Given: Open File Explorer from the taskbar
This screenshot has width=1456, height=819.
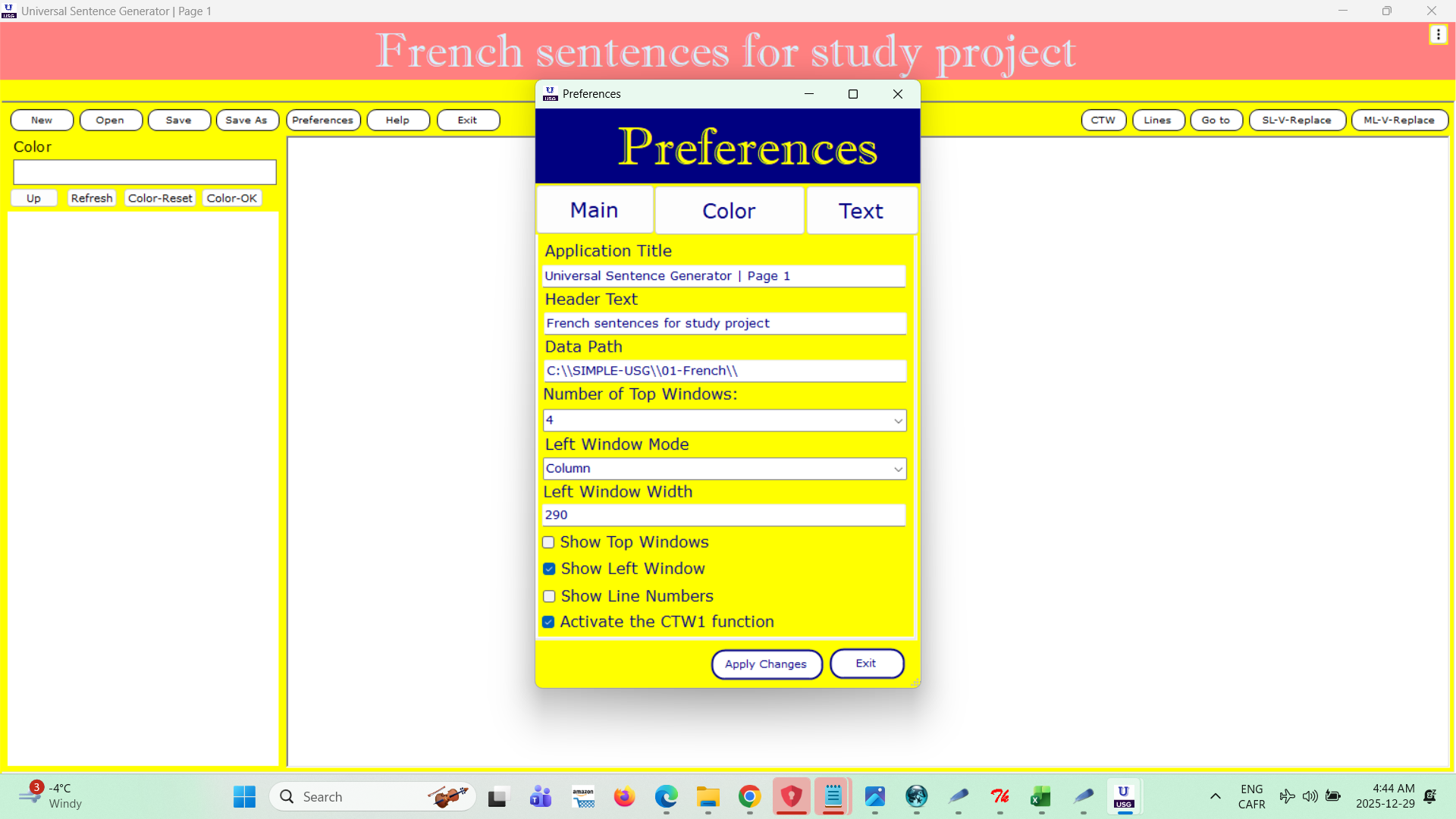Looking at the screenshot, I should click(x=708, y=797).
